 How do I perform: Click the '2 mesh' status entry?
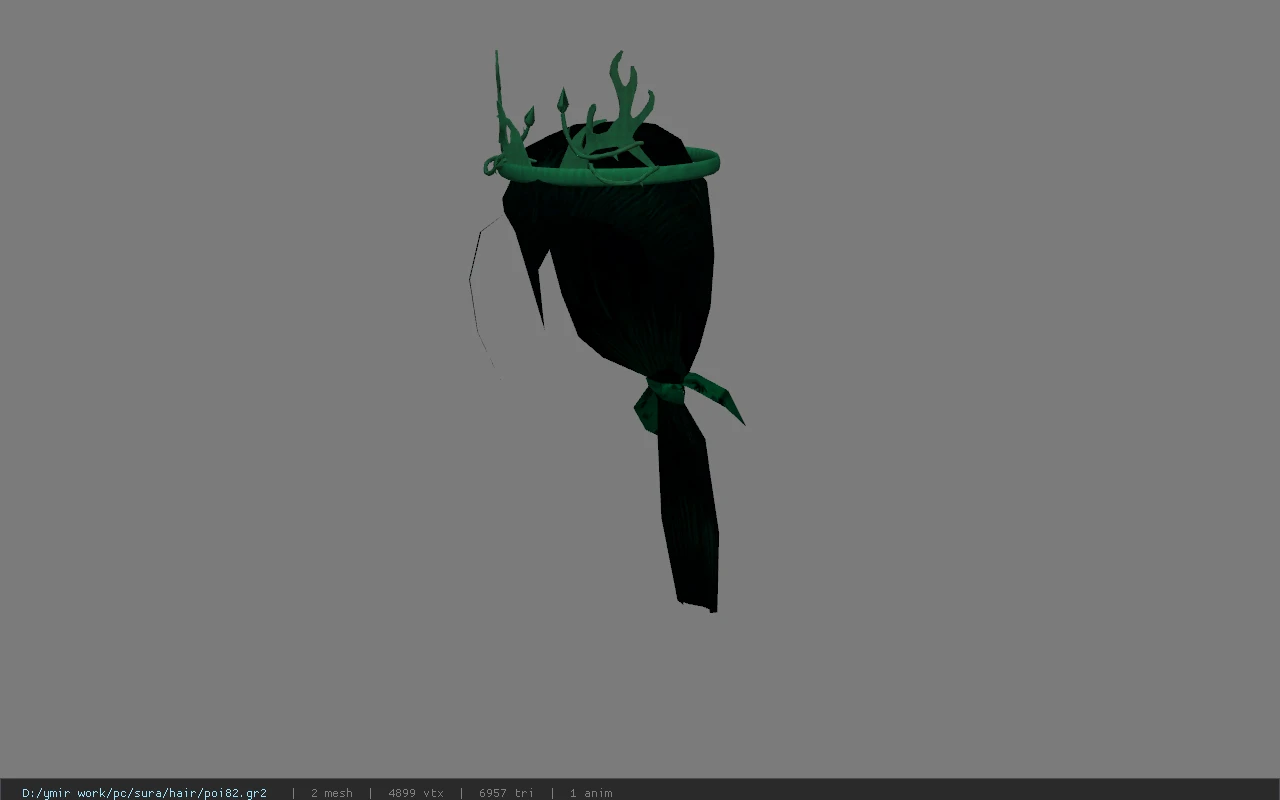pyautogui.click(x=331, y=793)
